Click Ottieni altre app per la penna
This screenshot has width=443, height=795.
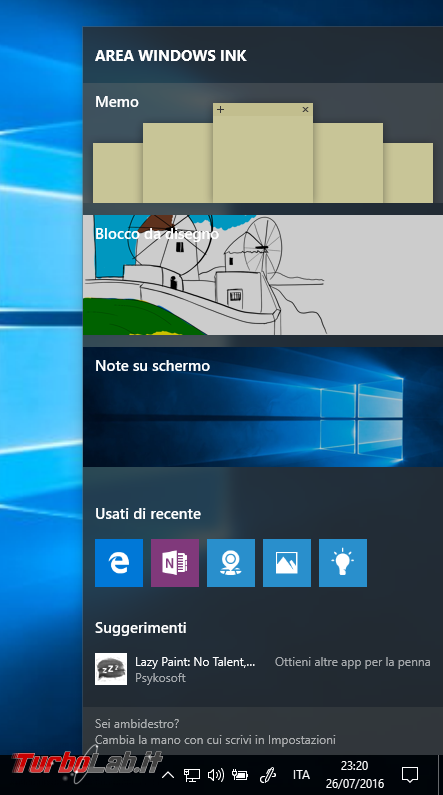pyautogui.click(x=352, y=662)
